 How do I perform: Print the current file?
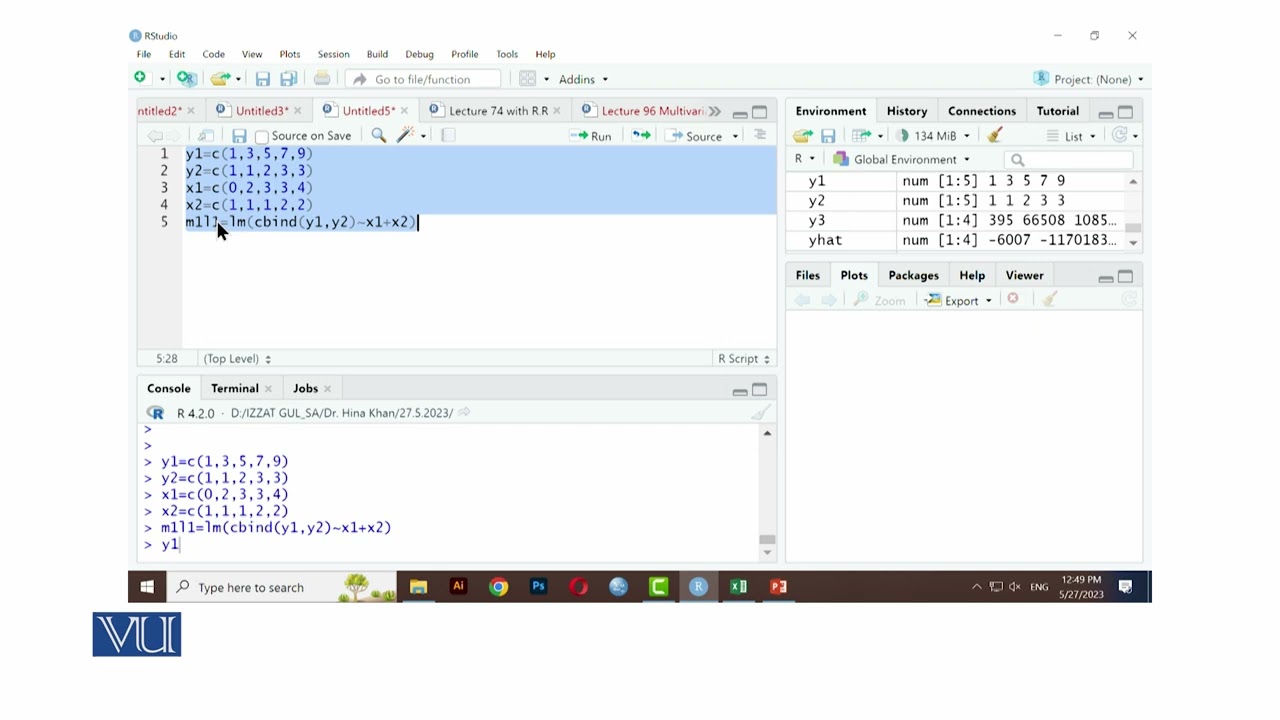(322, 79)
